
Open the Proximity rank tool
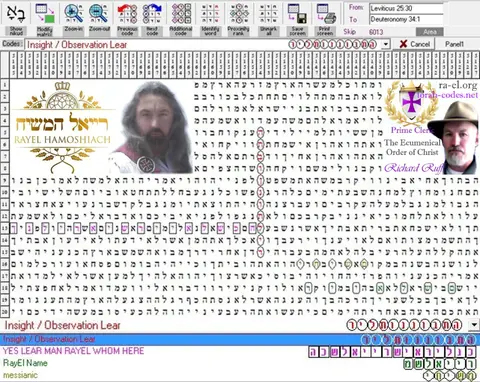click(238, 18)
